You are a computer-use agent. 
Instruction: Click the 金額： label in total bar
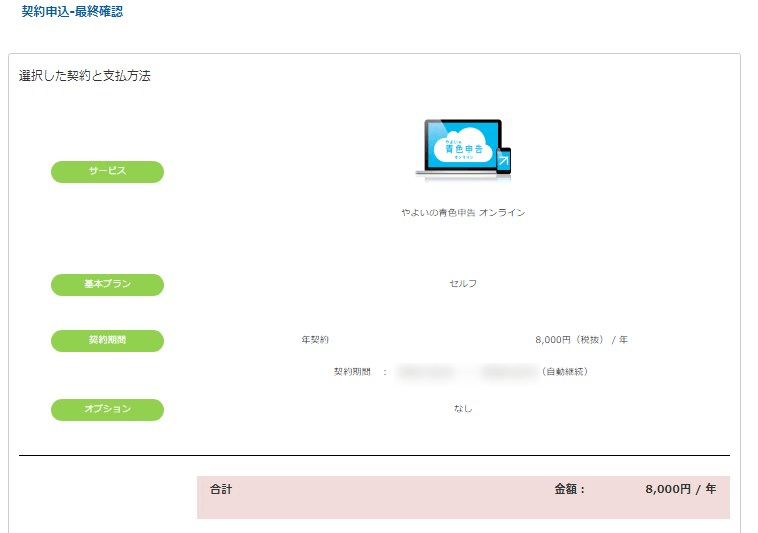569,489
